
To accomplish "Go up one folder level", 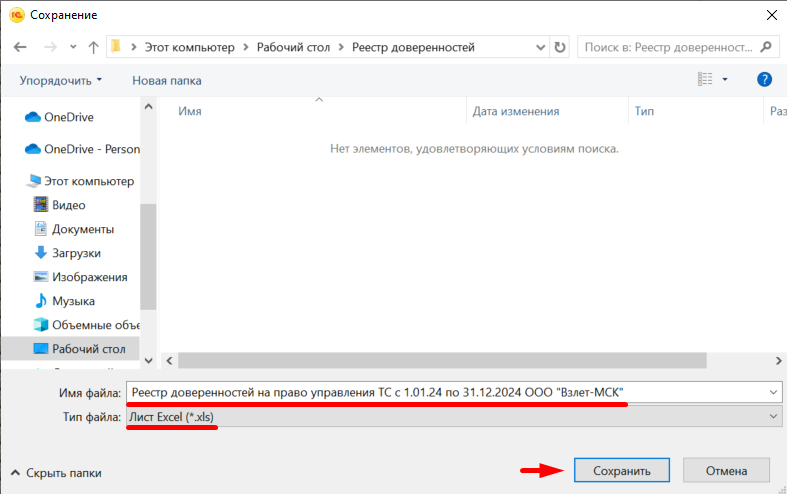I will coord(93,47).
